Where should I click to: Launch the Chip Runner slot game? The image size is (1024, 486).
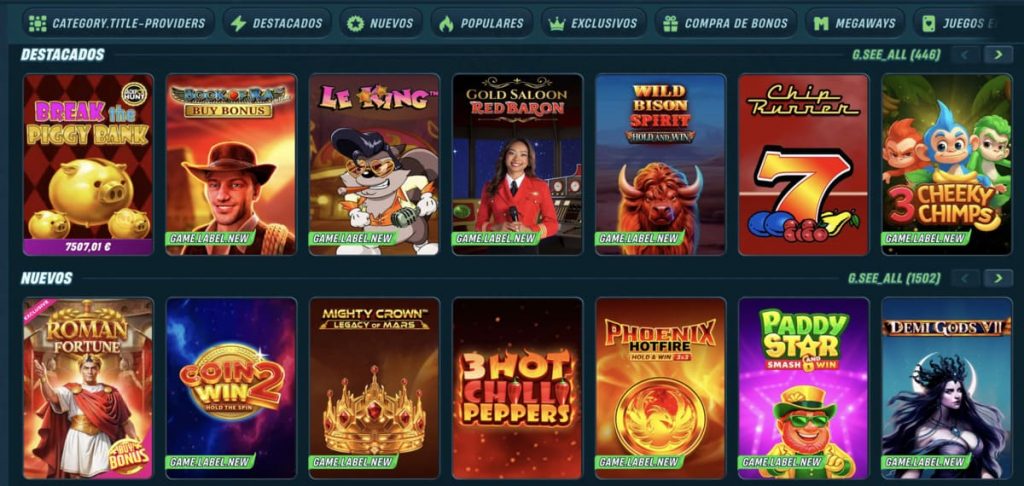pyautogui.click(x=803, y=165)
